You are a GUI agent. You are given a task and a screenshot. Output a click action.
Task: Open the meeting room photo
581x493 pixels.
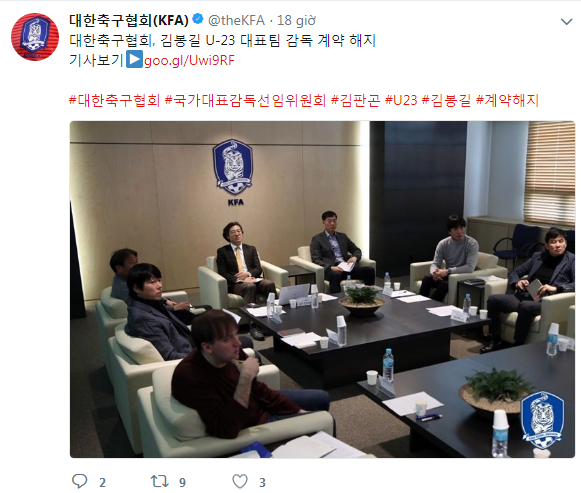(x=322, y=289)
